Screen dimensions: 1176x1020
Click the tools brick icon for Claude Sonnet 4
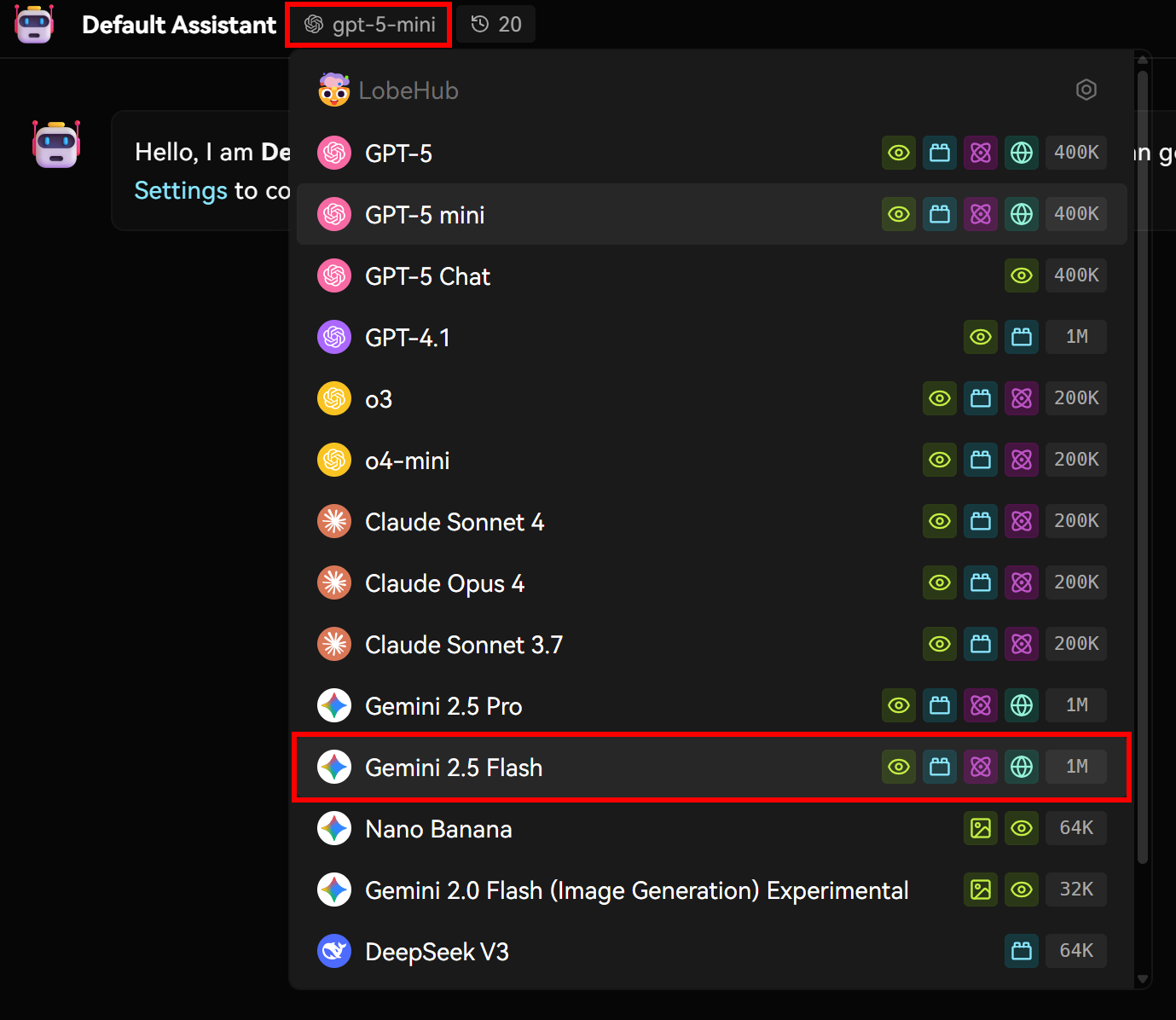(x=981, y=521)
